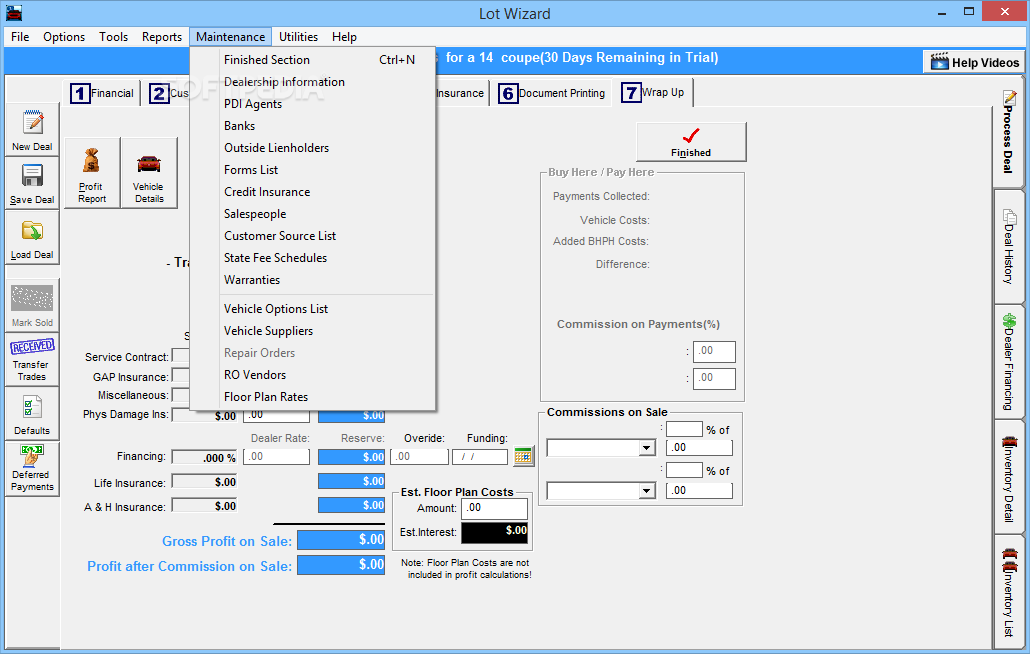Click the Save Deal floppy icon

(32, 176)
